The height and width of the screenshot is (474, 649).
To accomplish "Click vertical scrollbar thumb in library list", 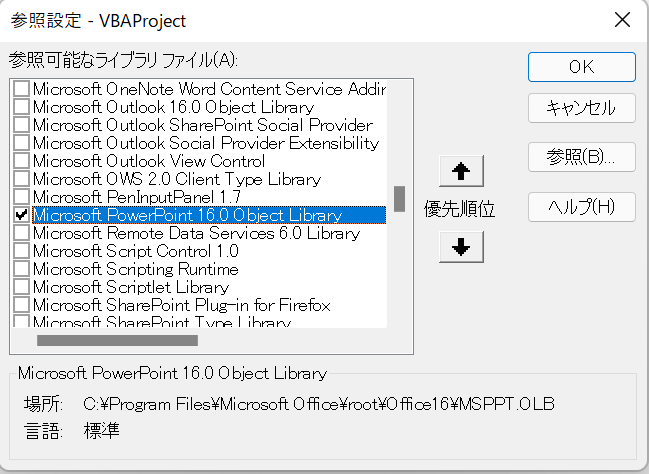I will (x=399, y=199).
